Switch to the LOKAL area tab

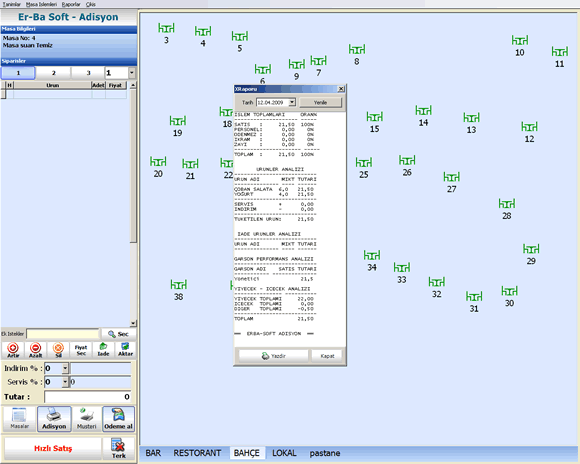tap(284, 453)
